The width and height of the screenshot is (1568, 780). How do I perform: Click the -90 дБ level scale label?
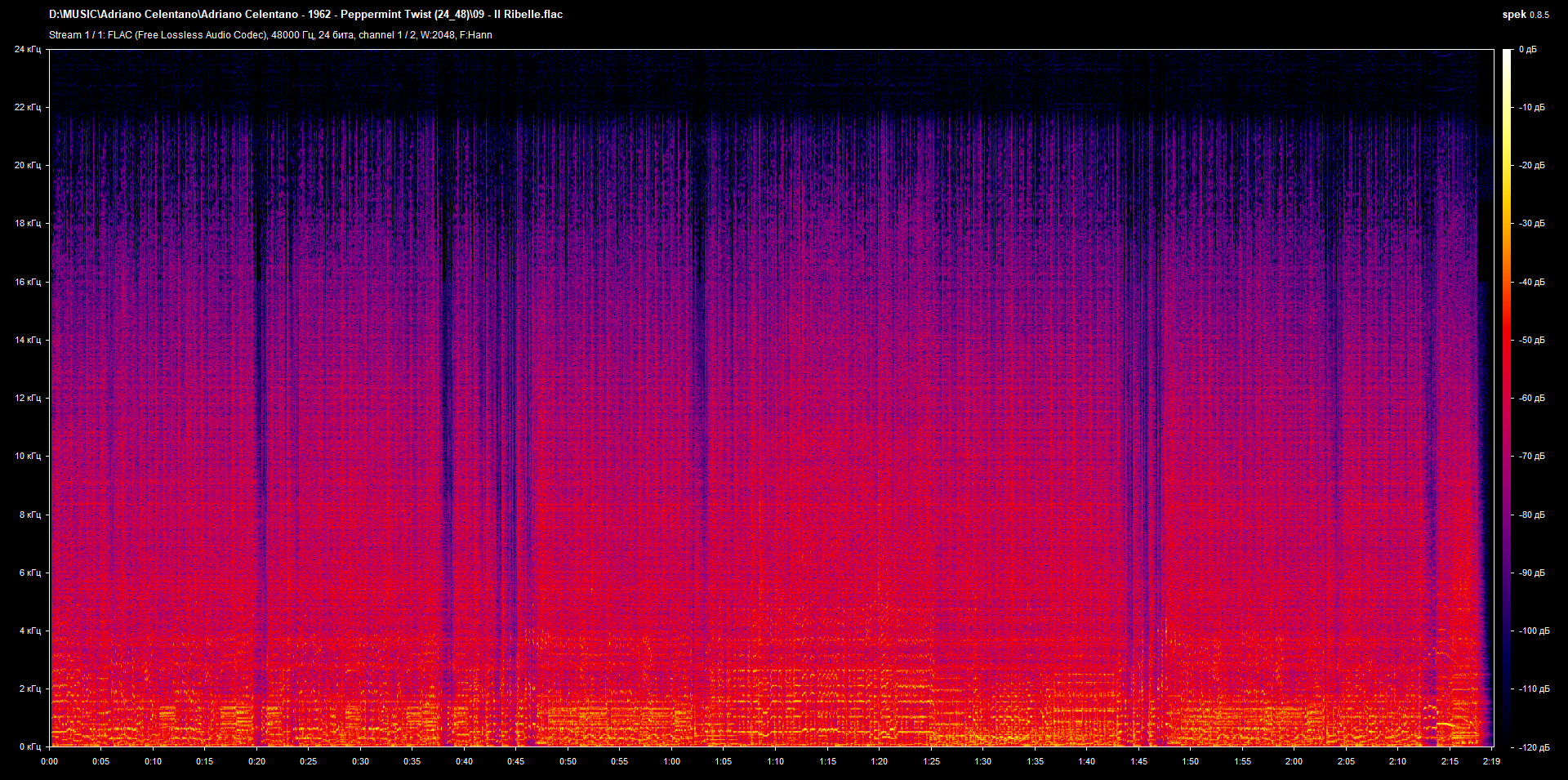(x=1530, y=573)
